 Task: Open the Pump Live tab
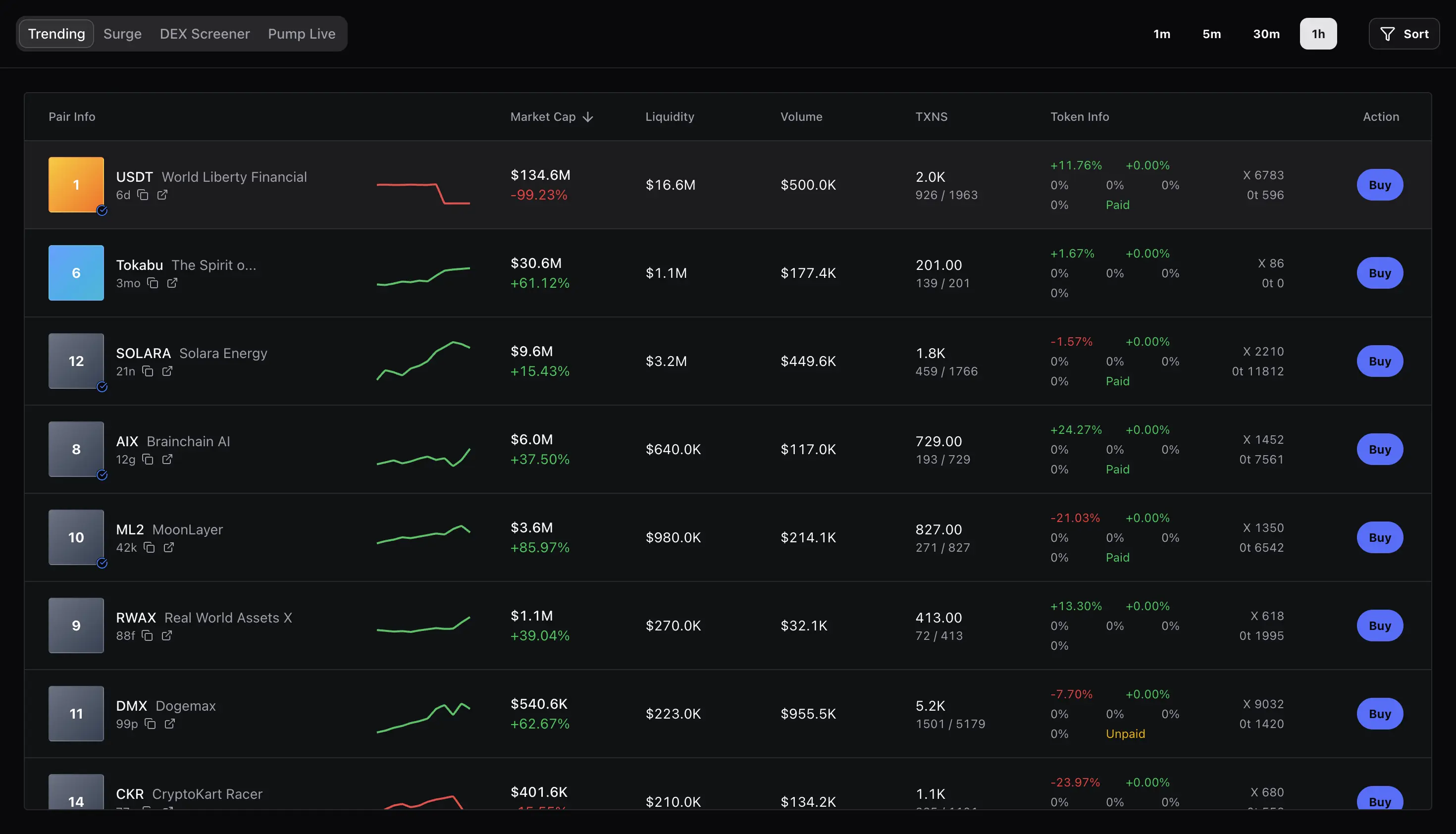tap(301, 34)
